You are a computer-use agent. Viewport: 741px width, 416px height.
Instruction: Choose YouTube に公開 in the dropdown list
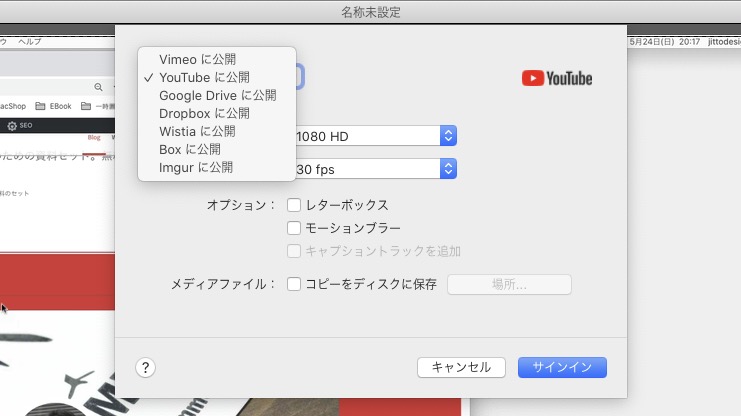[x=216, y=78]
